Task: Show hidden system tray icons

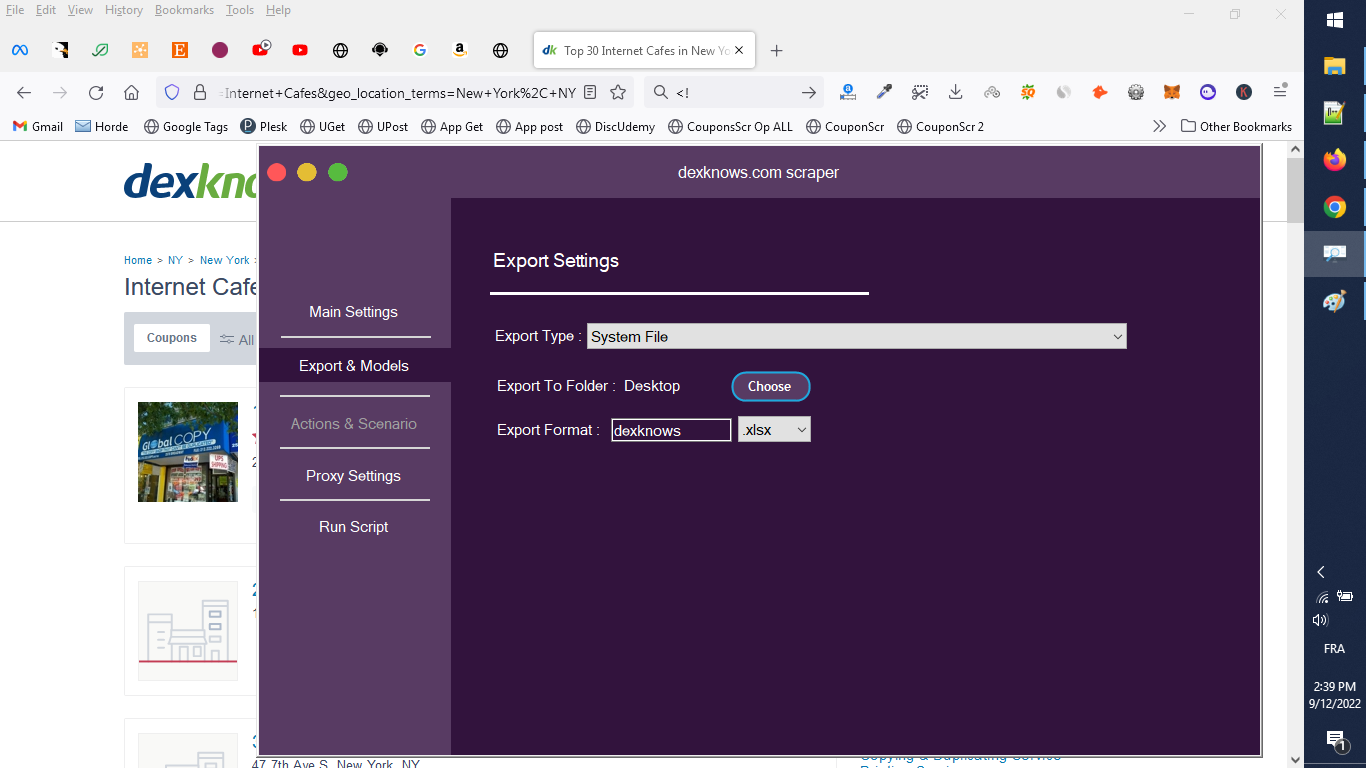Action: [1321, 572]
